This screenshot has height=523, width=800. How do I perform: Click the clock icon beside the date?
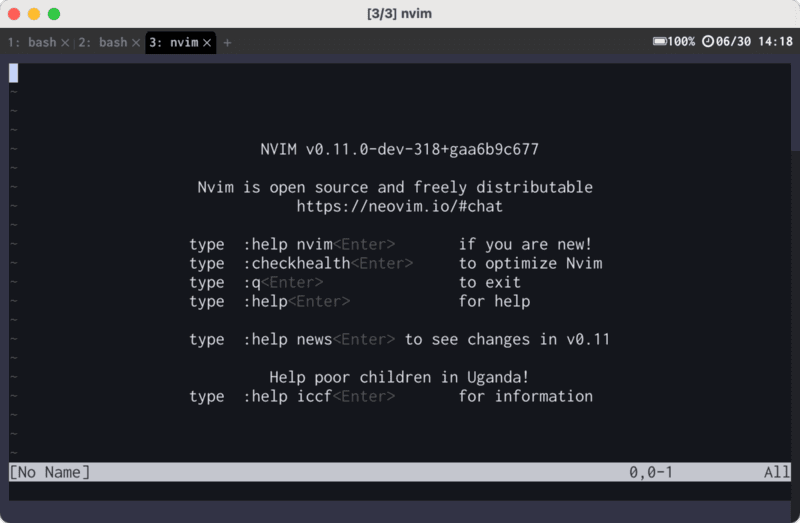click(708, 41)
